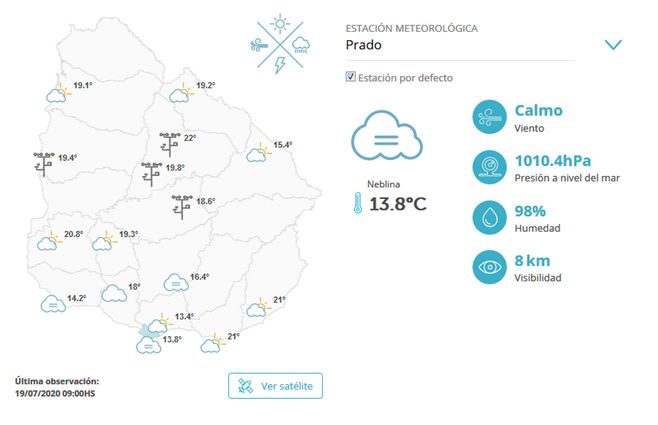Select the 14.2° fog station on map
The image size is (658, 425).
(x=51, y=303)
